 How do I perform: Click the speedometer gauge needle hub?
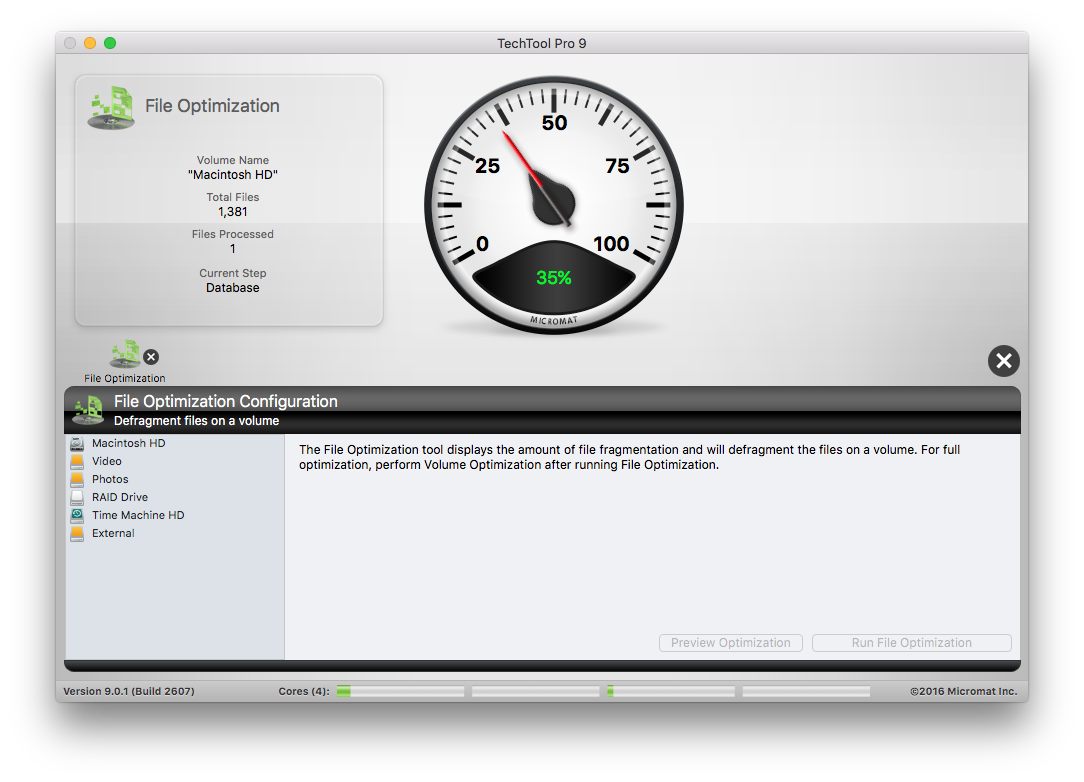click(554, 203)
